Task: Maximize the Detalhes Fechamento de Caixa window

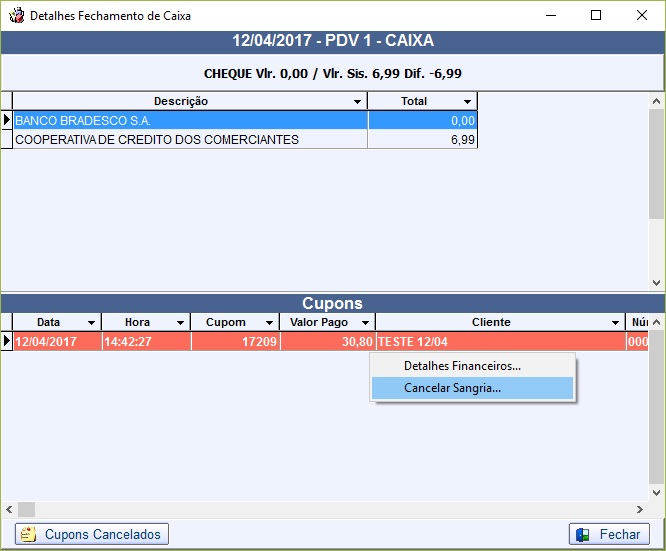Action: pyautogui.click(x=596, y=16)
